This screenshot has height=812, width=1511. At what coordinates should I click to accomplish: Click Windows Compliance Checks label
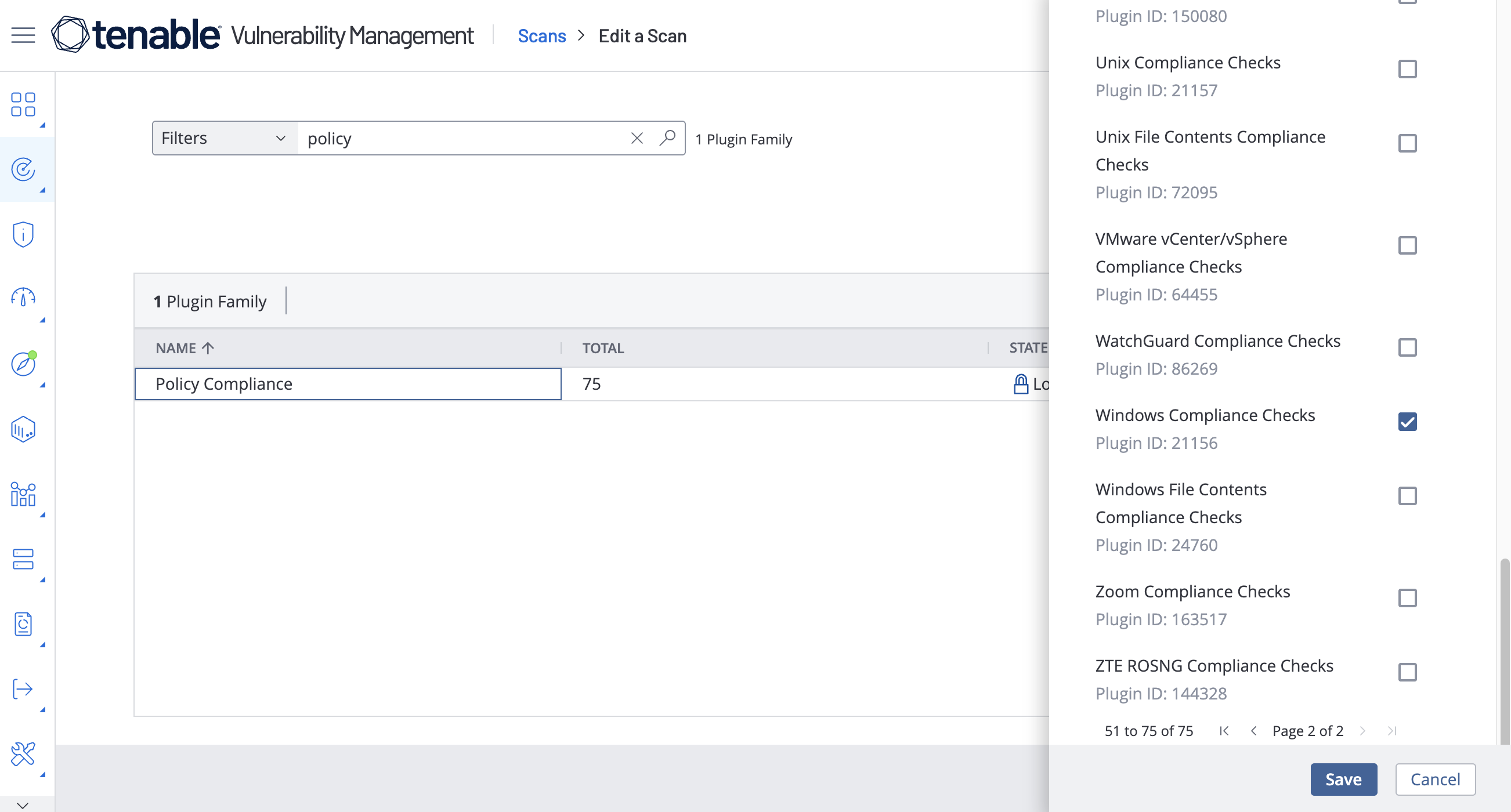point(1205,415)
